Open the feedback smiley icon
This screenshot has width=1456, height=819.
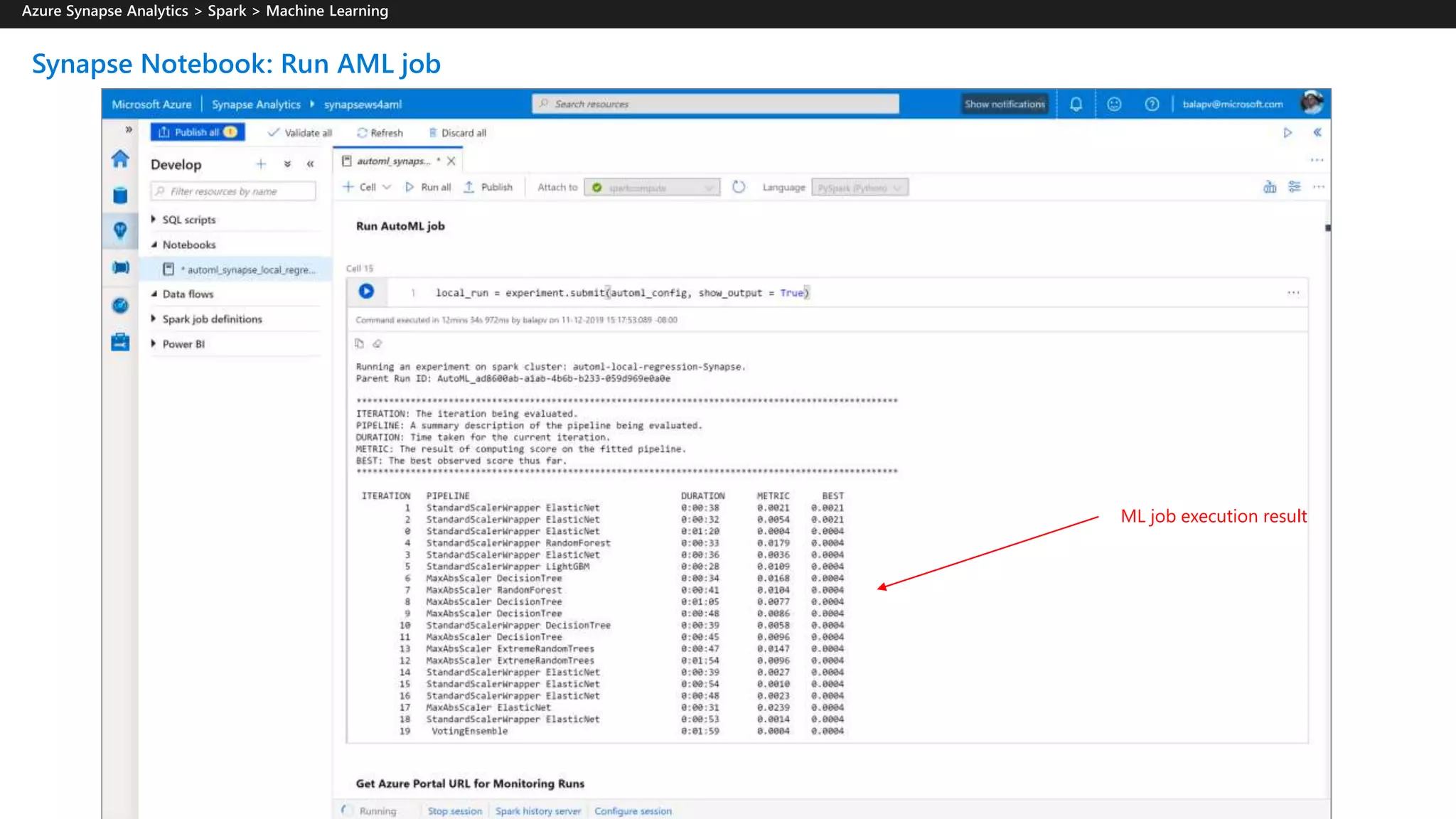coord(1114,104)
